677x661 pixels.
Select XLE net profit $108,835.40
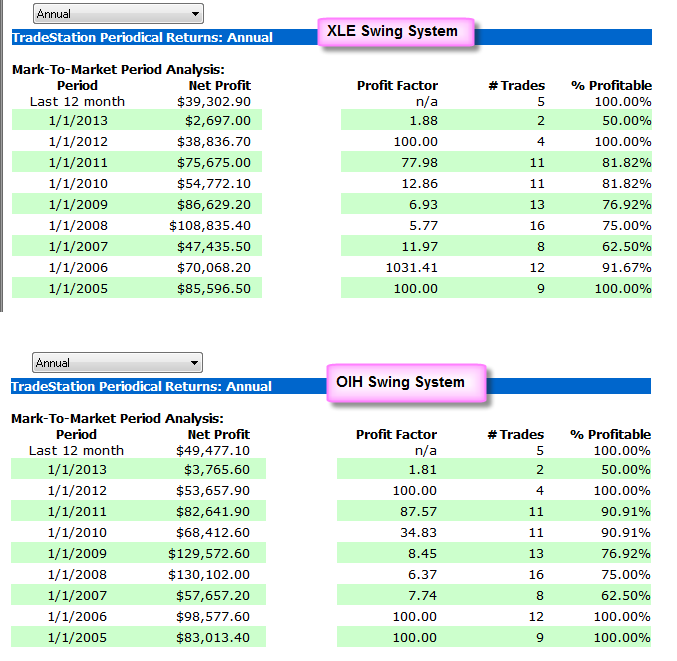tap(210, 226)
